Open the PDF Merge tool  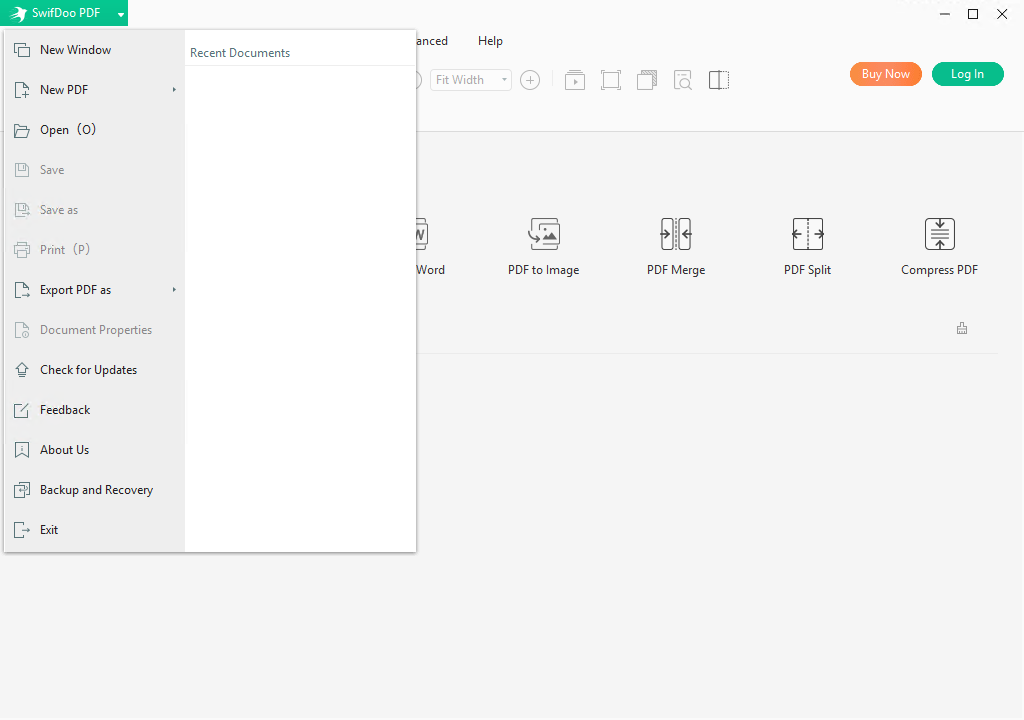point(676,247)
